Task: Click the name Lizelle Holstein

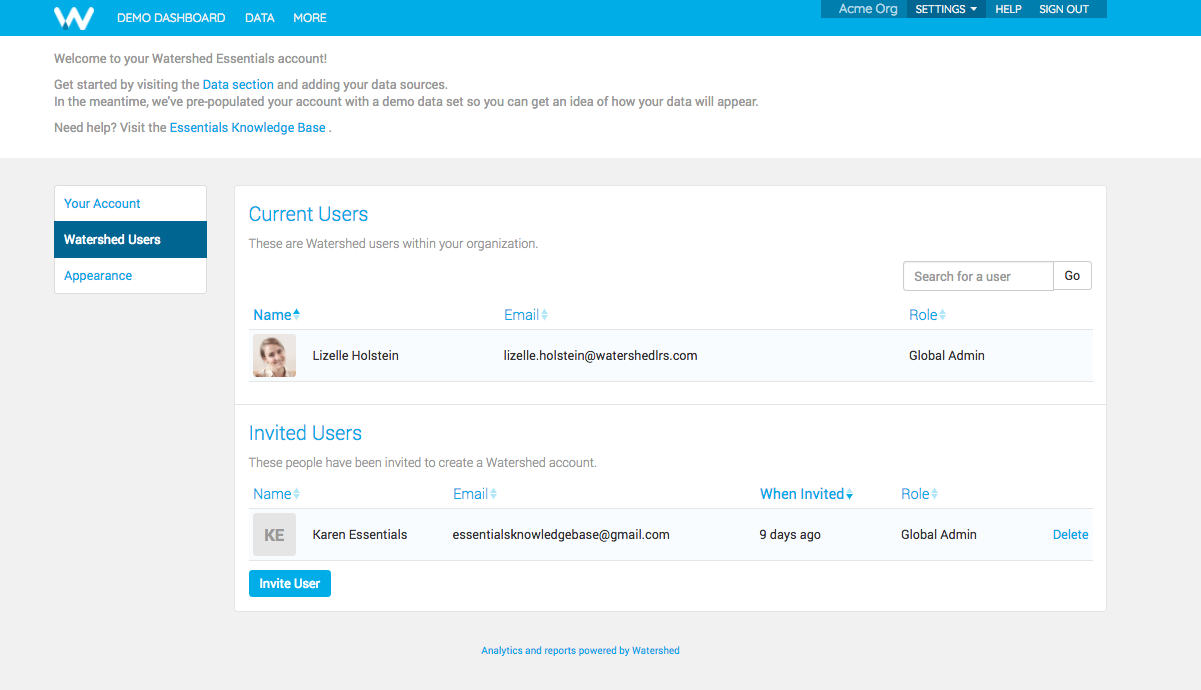Action: tap(356, 356)
